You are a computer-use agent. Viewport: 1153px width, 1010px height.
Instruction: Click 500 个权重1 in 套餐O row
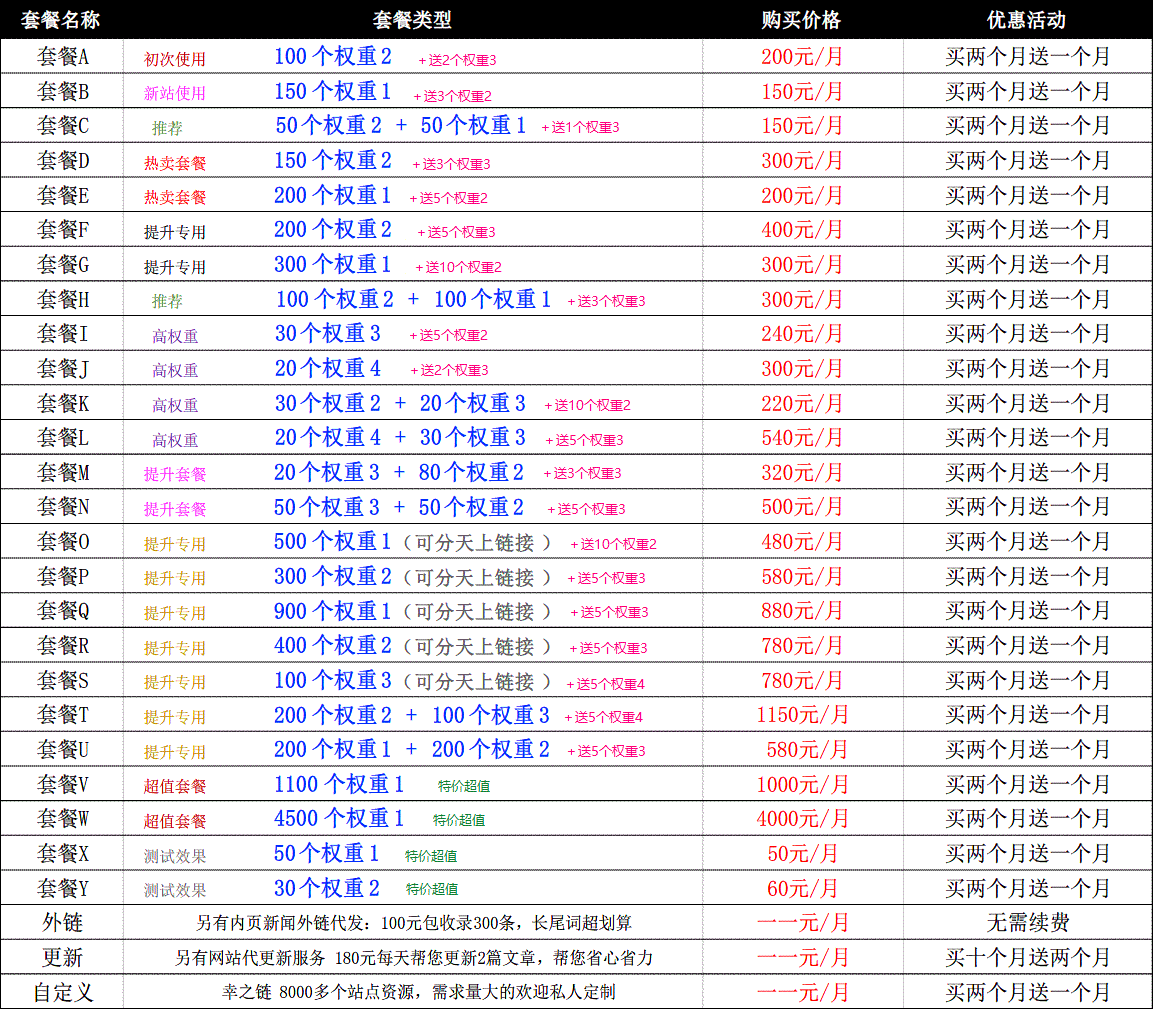click(x=333, y=542)
